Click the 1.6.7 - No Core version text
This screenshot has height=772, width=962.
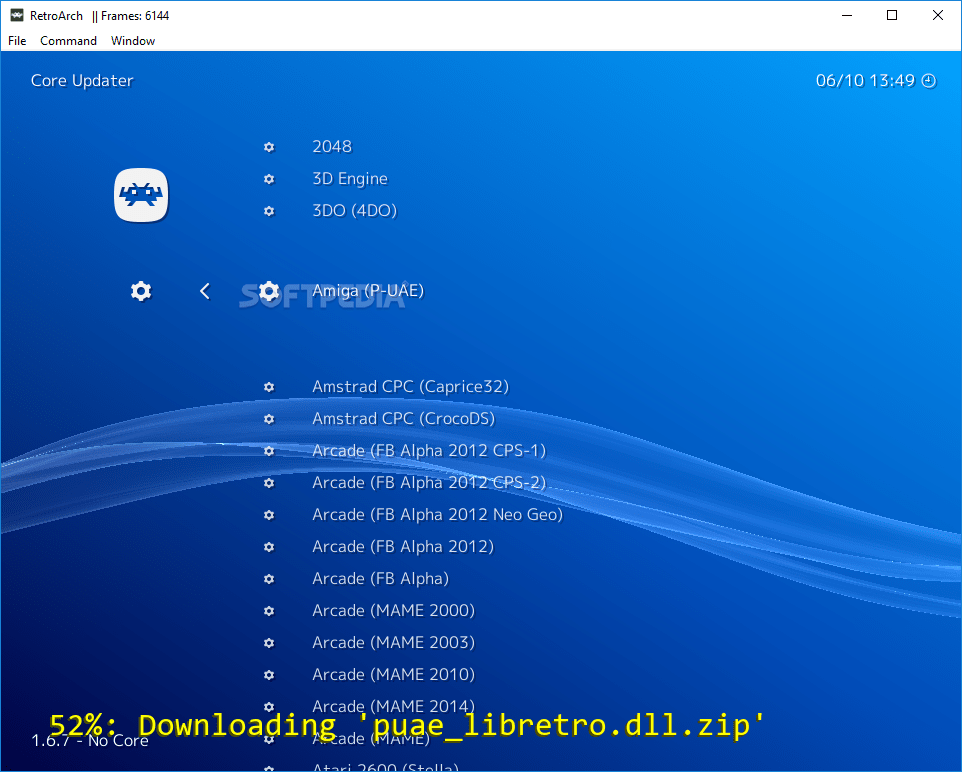[x=90, y=741]
